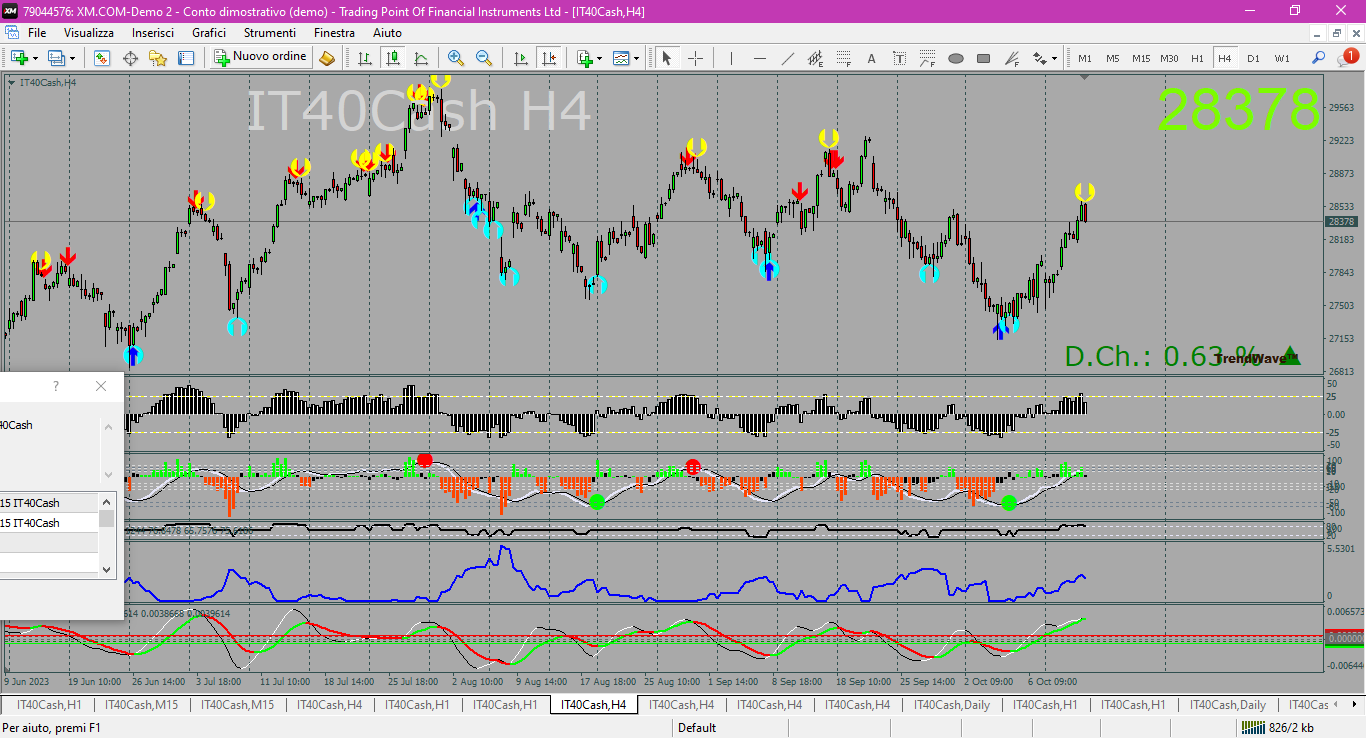The width and height of the screenshot is (1366, 738).
Task: Open the Aiuto menu
Action: [x=387, y=33]
